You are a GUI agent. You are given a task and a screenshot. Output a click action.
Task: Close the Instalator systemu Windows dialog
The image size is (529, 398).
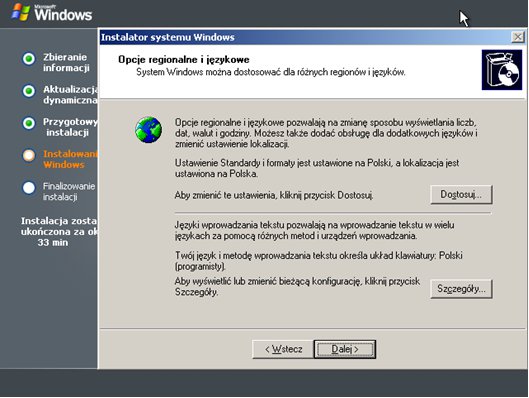[518, 37]
